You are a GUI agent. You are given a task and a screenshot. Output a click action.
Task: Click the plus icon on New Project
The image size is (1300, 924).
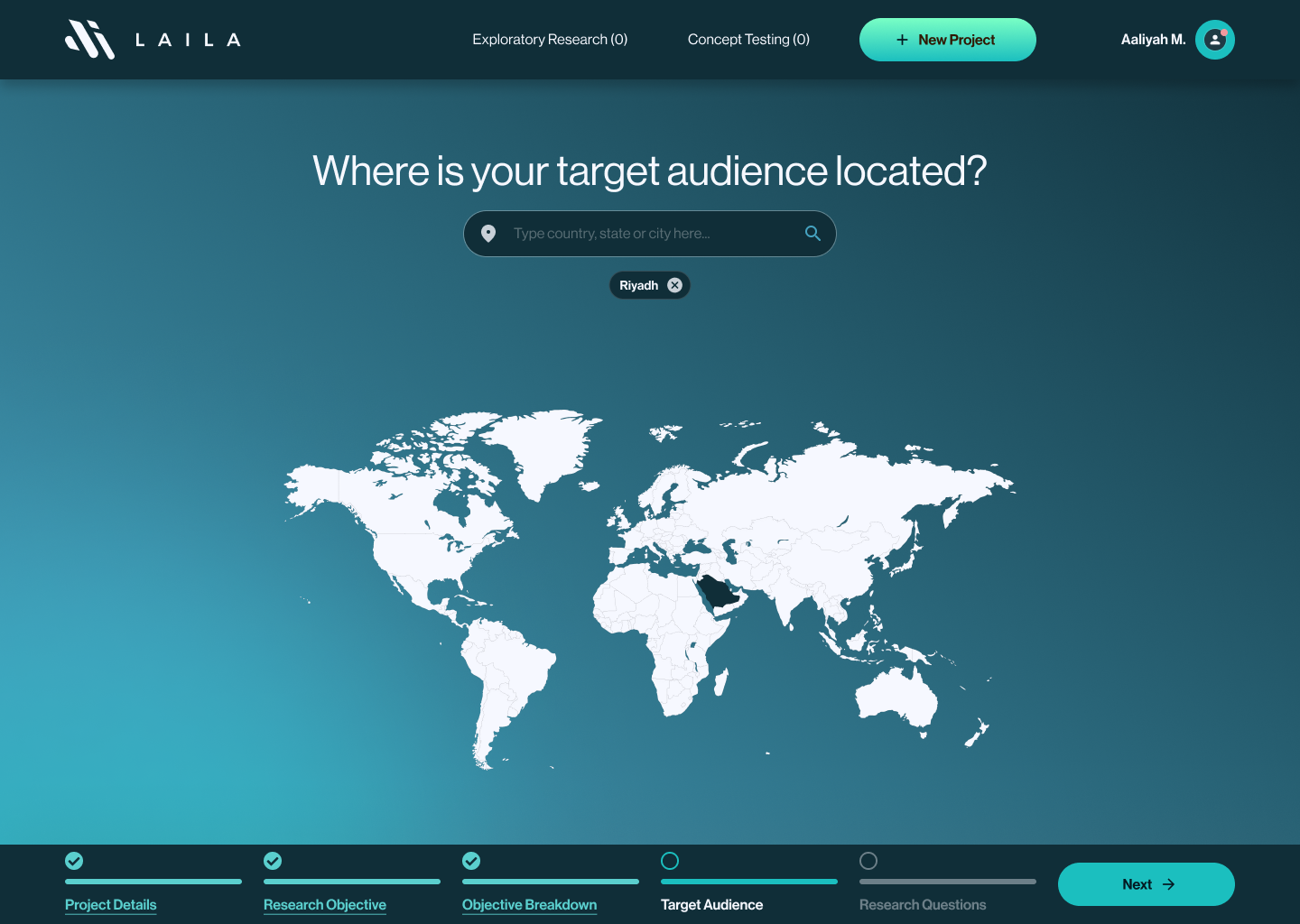point(901,40)
